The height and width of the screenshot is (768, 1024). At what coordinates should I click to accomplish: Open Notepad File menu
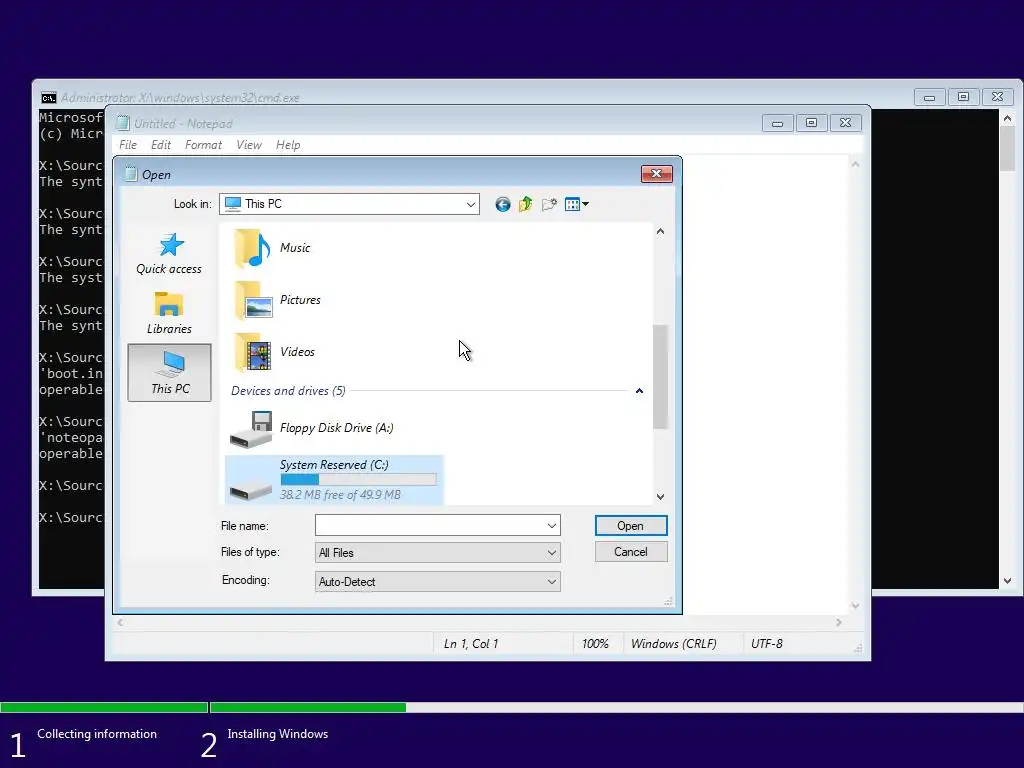(x=128, y=145)
